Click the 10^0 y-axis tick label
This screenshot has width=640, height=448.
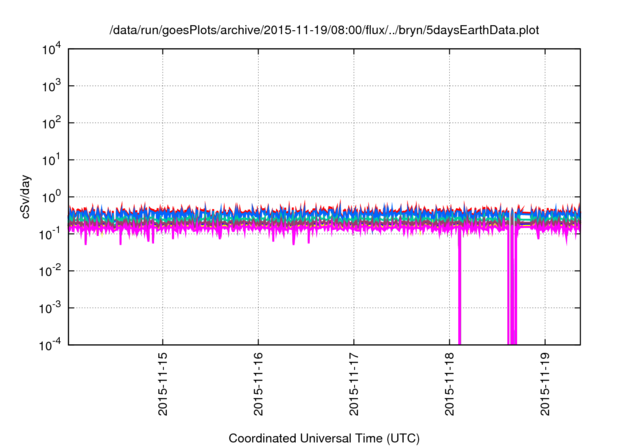[51, 197]
